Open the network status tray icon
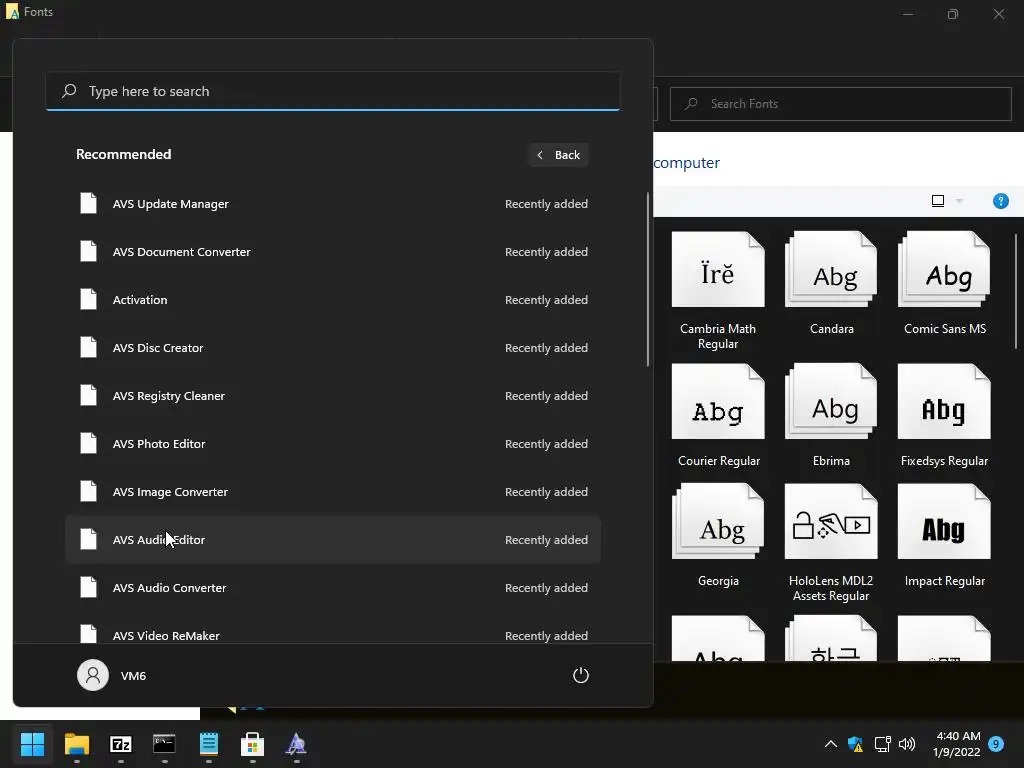 click(x=882, y=744)
